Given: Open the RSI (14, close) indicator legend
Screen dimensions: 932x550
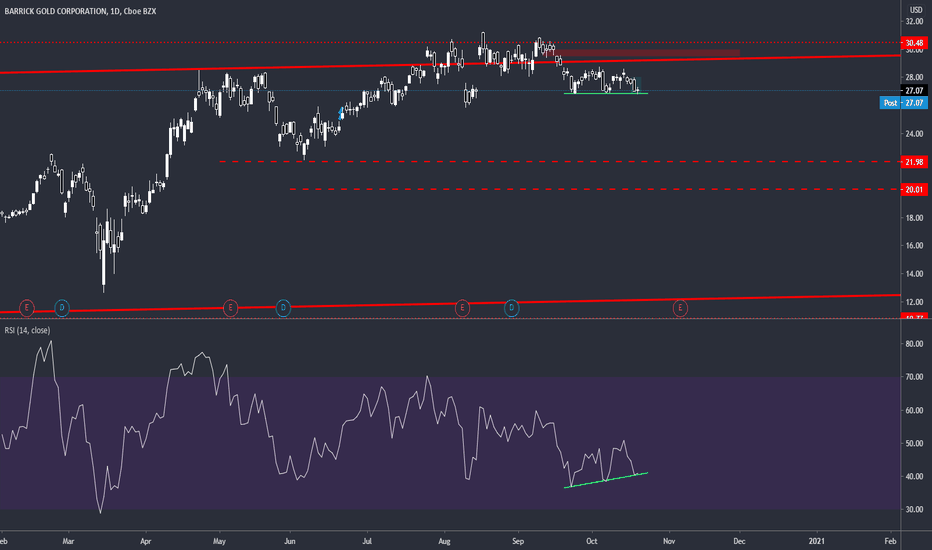Looking at the screenshot, I should (x=27, y=330).
